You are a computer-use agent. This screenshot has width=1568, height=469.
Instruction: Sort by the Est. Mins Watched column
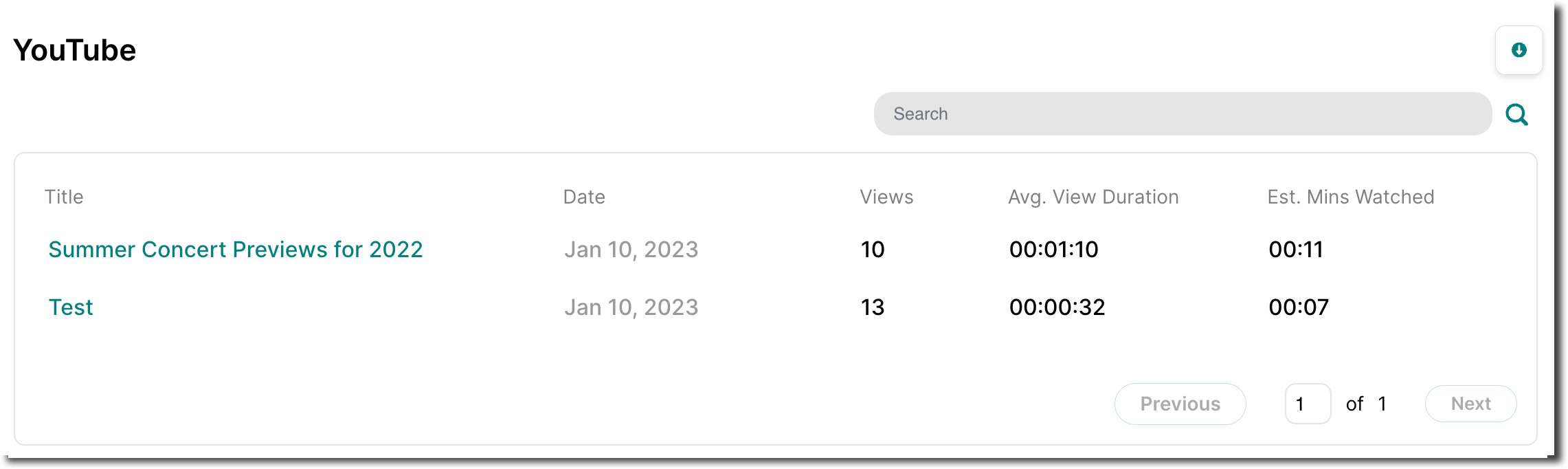[x=1350, y=197]
